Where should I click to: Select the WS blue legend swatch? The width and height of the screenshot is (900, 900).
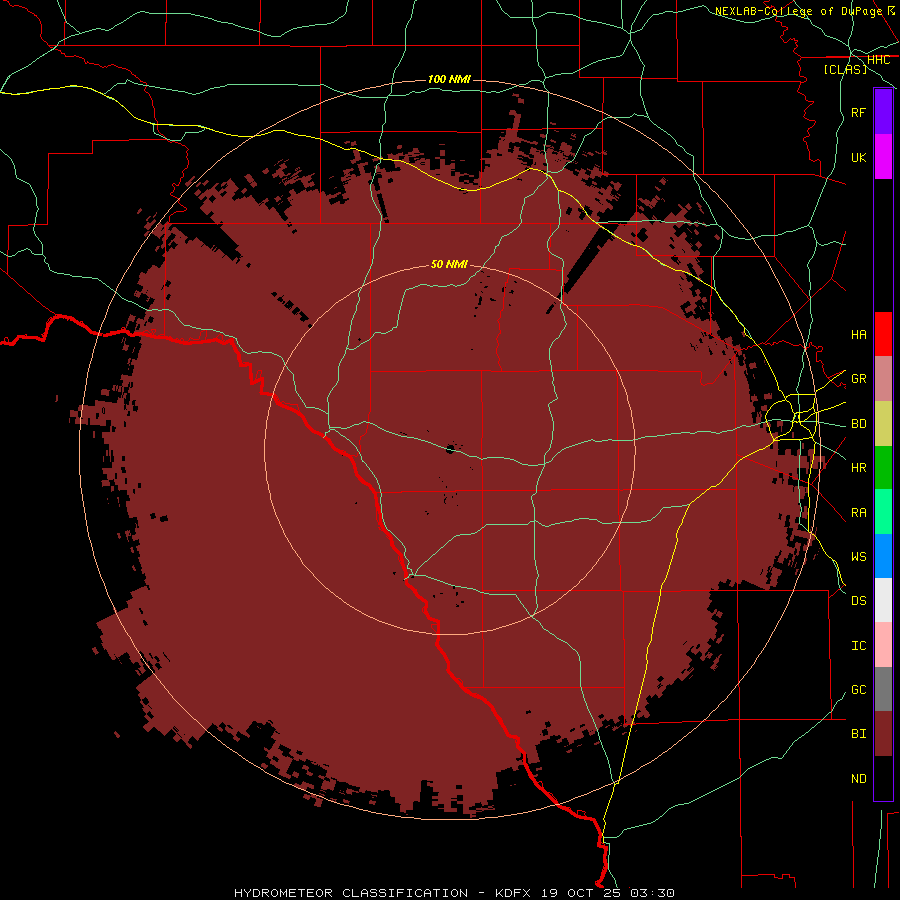click(883, 556)
